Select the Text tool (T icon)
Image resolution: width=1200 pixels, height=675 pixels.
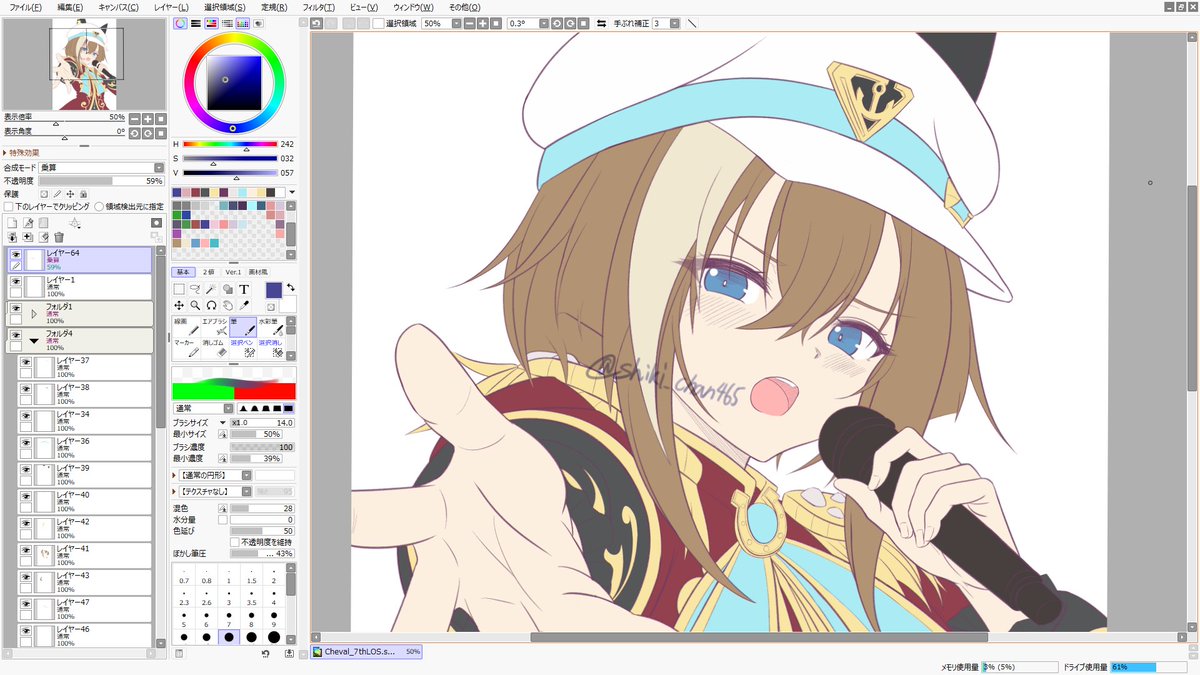[x=244, y=289]
